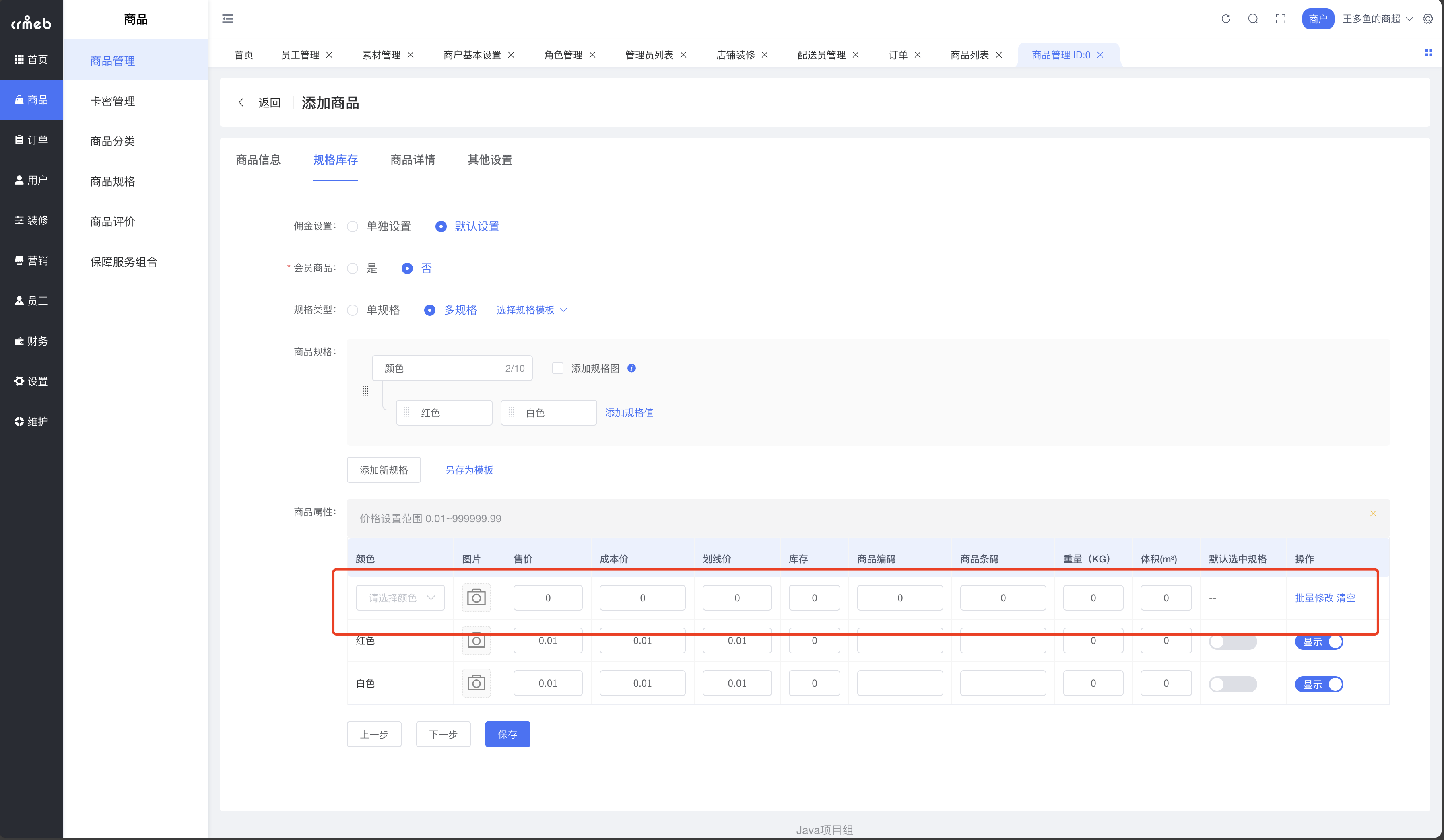Open settings gear in top right
The width and height of the screenshot is (1444, 840).
tap(1428, 19)
